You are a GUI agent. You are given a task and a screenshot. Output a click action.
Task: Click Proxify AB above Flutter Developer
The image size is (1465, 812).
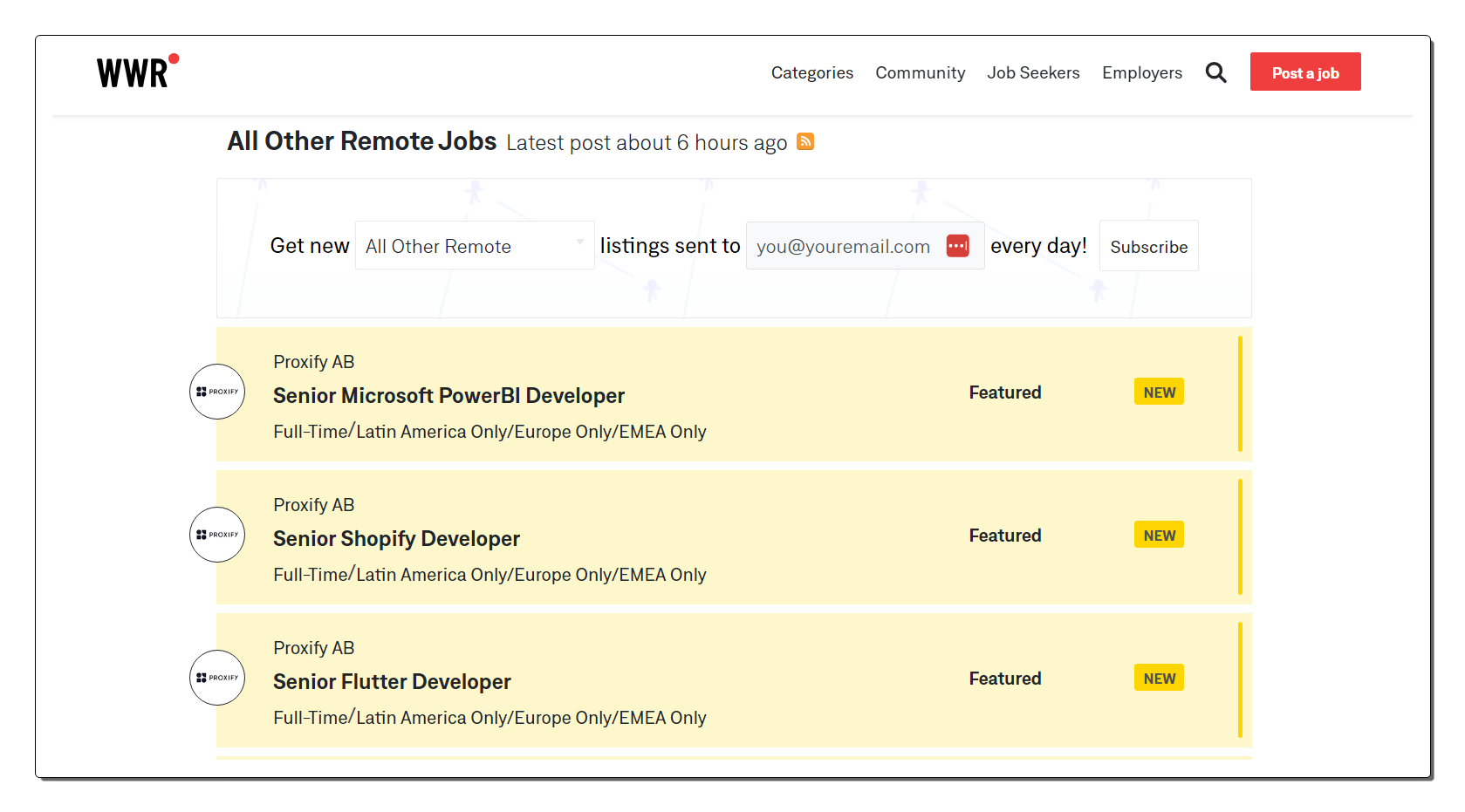[313, 648]
